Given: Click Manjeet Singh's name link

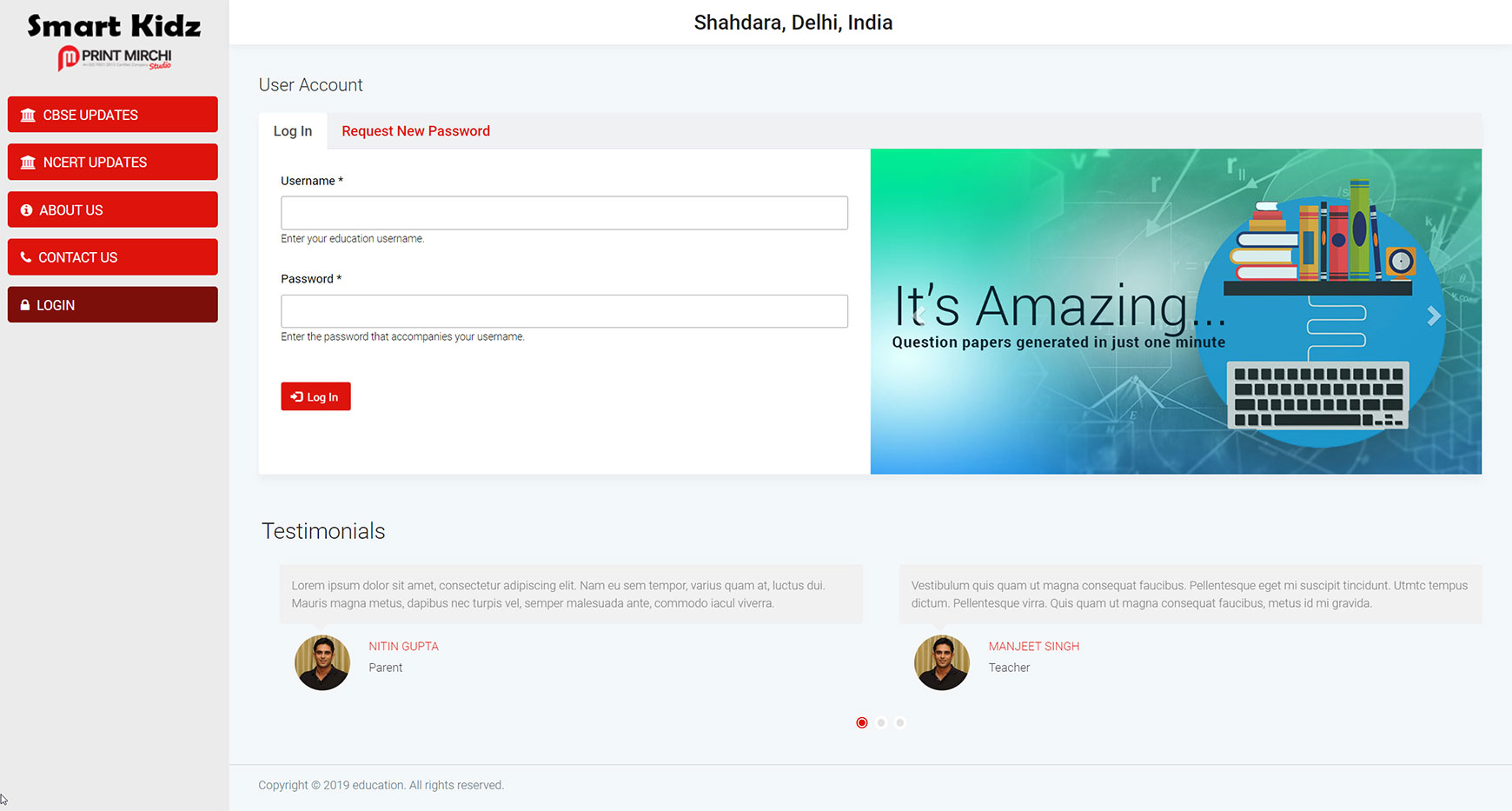Looking at the screenshot, I should [x=1033, y=646].
